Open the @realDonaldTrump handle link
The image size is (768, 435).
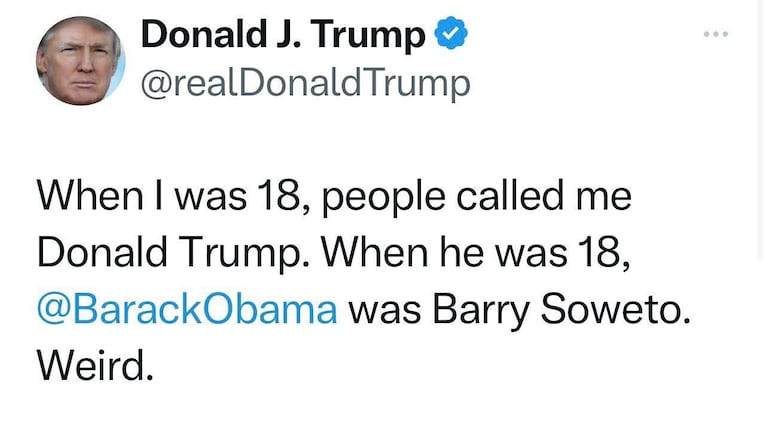point(306,84)
